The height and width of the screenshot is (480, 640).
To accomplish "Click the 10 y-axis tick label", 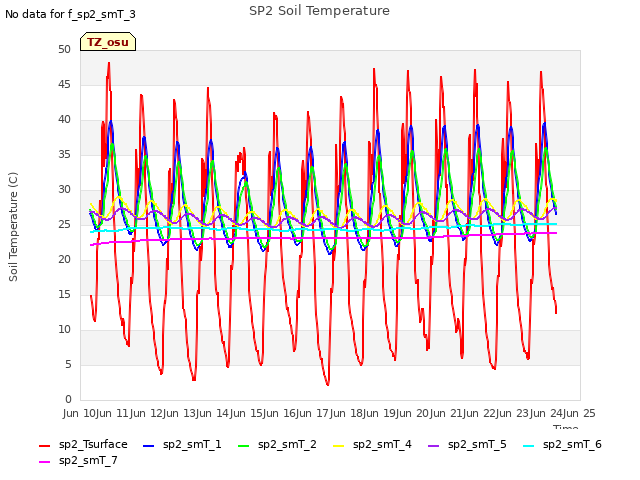I will tap(64, 329).
